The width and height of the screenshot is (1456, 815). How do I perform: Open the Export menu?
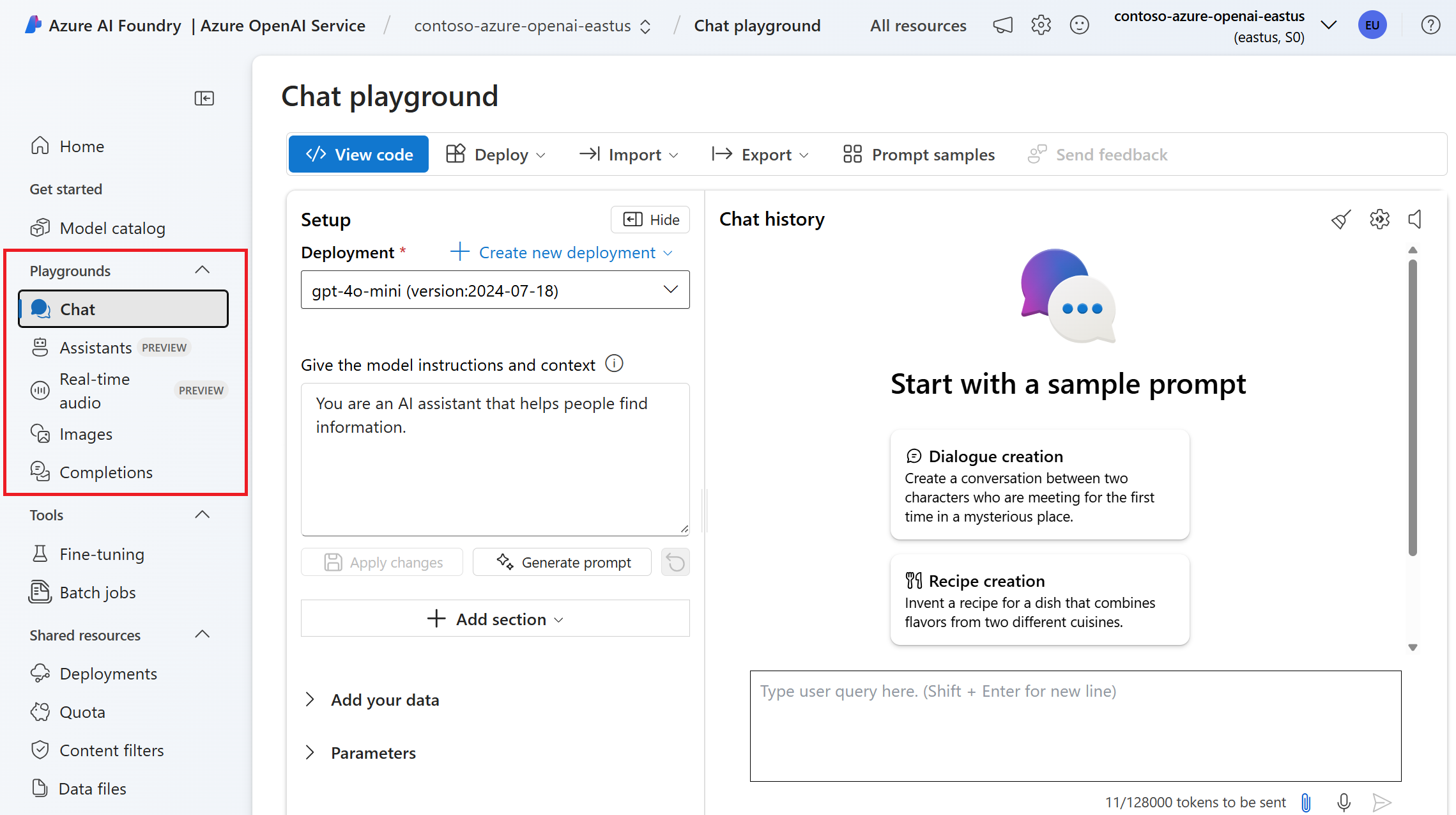(x=760, y=155)
